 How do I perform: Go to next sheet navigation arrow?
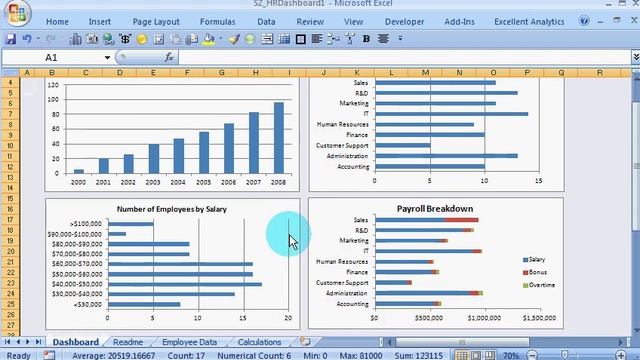28,342
